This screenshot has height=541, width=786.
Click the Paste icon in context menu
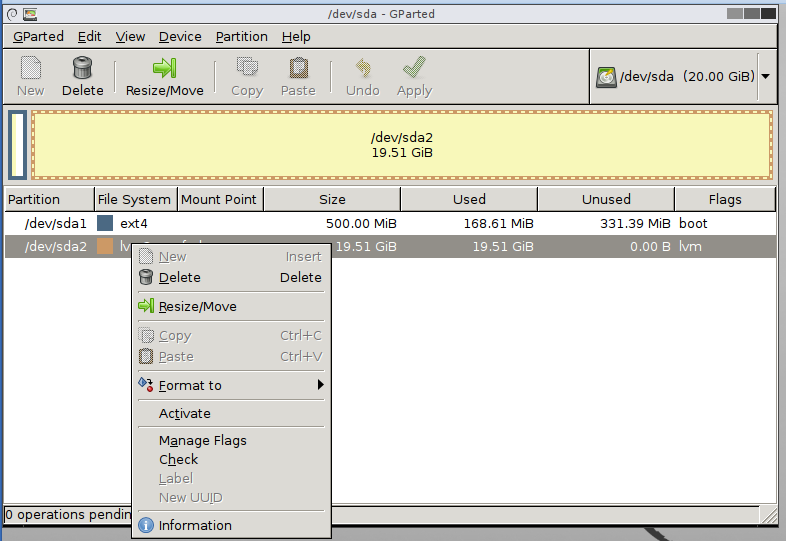[x=146, y=356]
